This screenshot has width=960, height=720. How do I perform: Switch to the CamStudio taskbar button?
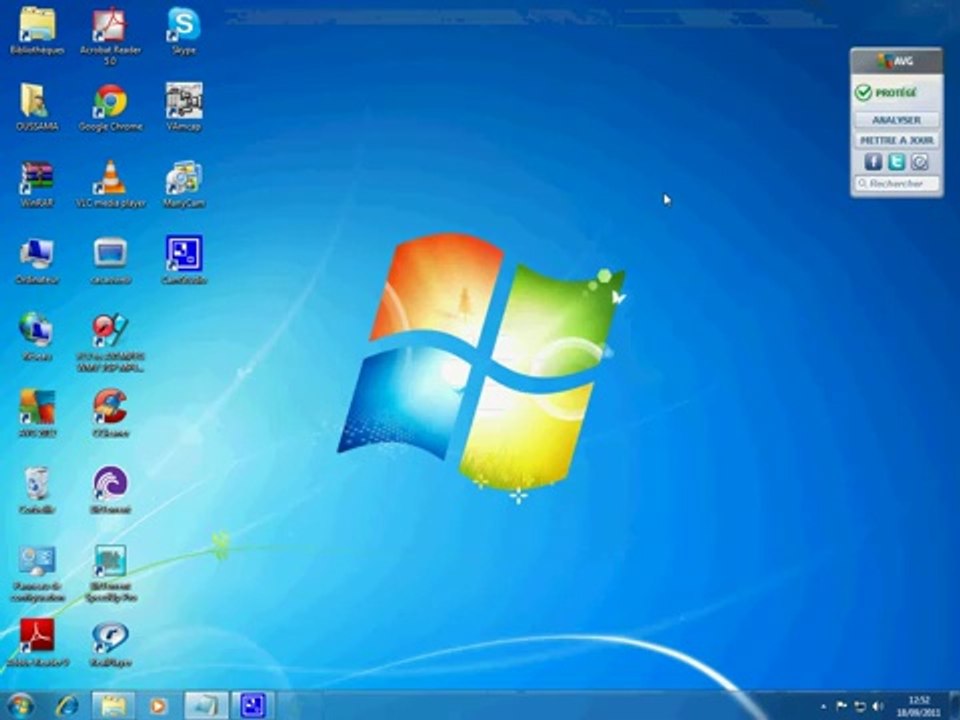(252, 706)
